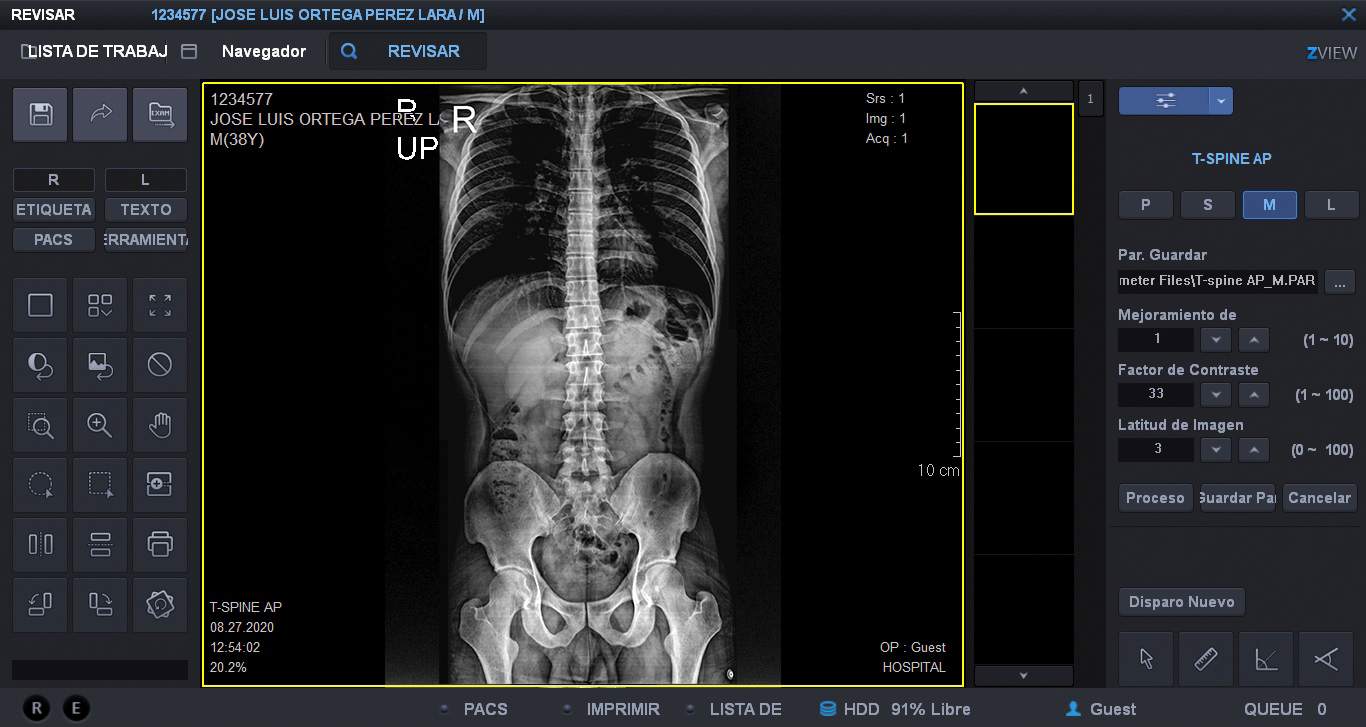Click the print image icon
Screen dimensions: 1366x727
160,544
